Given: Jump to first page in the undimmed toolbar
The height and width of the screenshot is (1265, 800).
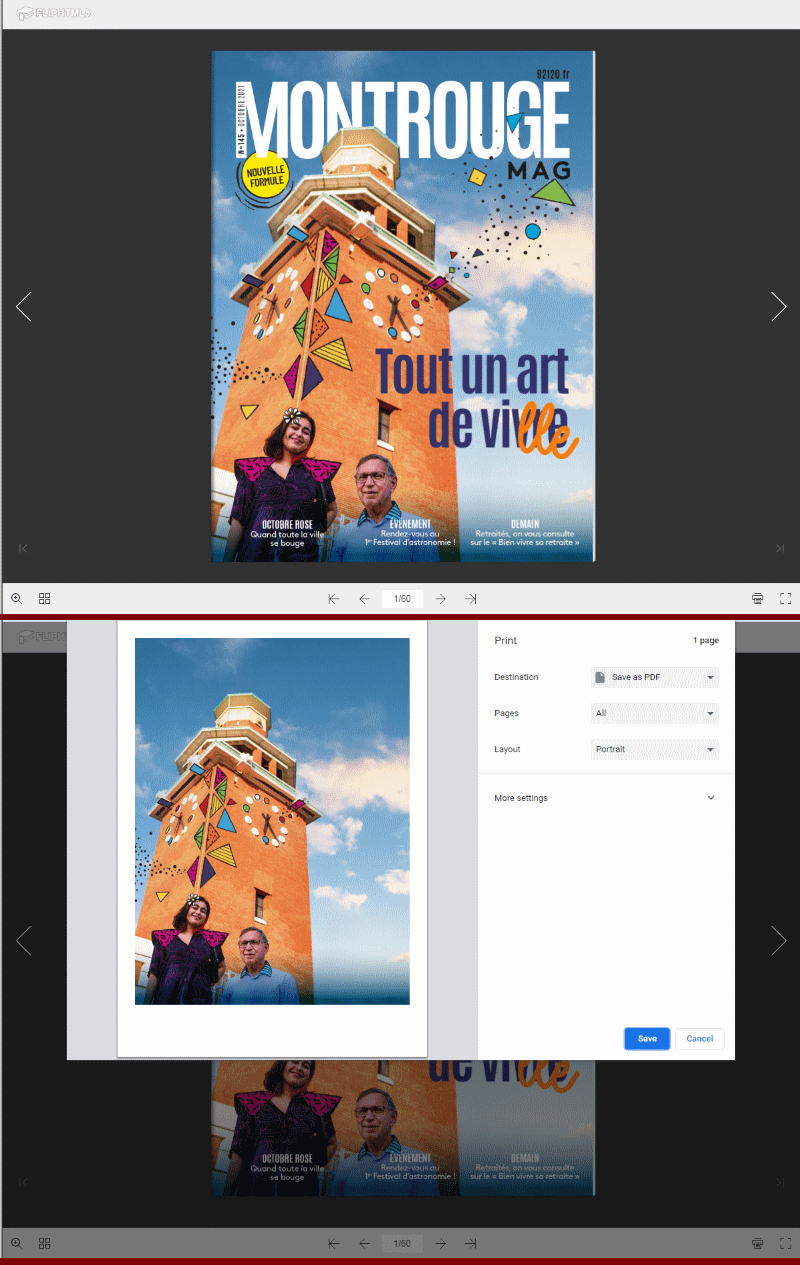Looking at the screenshot, I should (x=334, y=599).
